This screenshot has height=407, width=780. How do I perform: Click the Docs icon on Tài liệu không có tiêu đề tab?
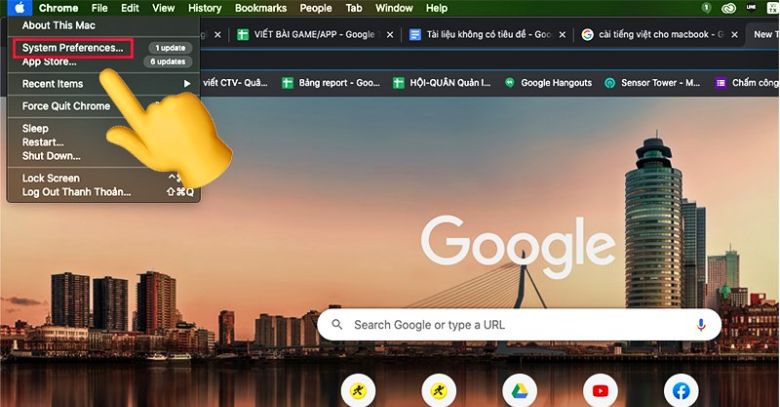click(415, 34)
